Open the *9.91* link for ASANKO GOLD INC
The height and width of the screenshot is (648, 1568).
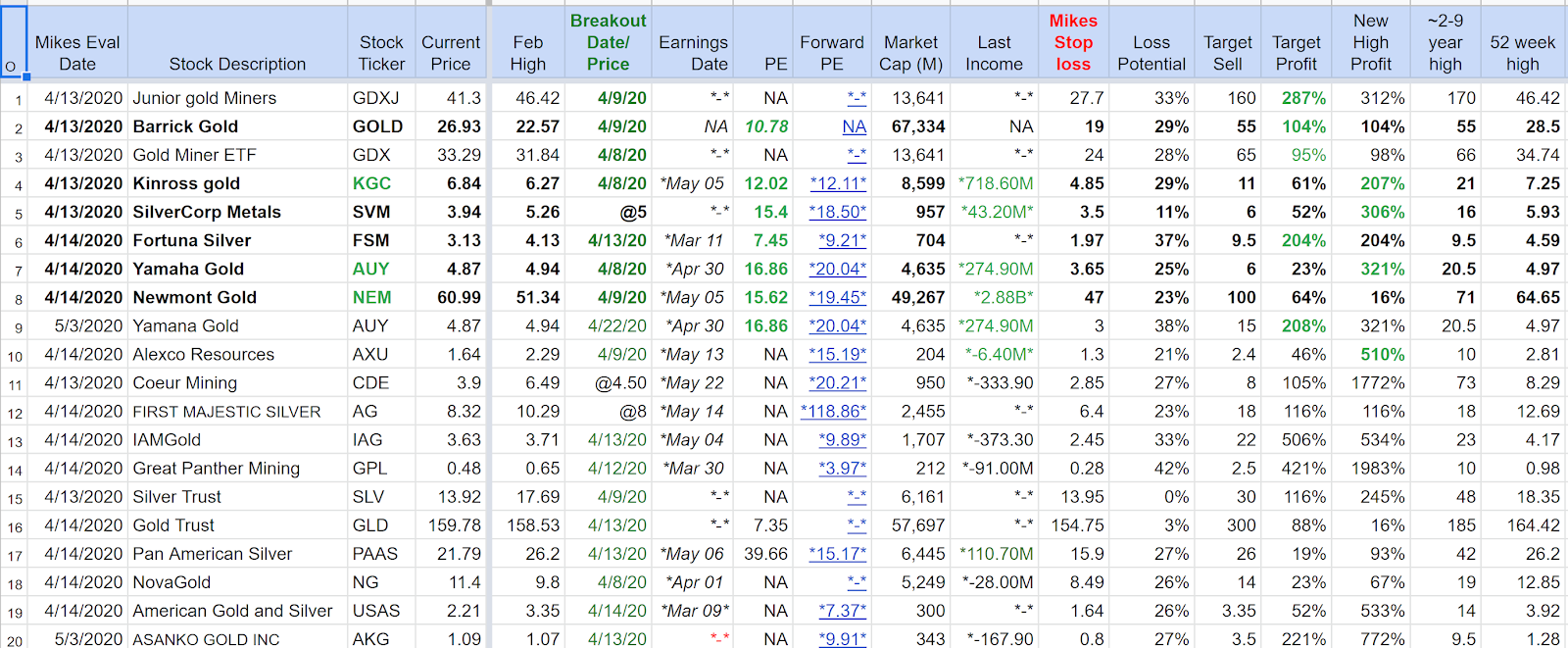click(x=843, y=639)
